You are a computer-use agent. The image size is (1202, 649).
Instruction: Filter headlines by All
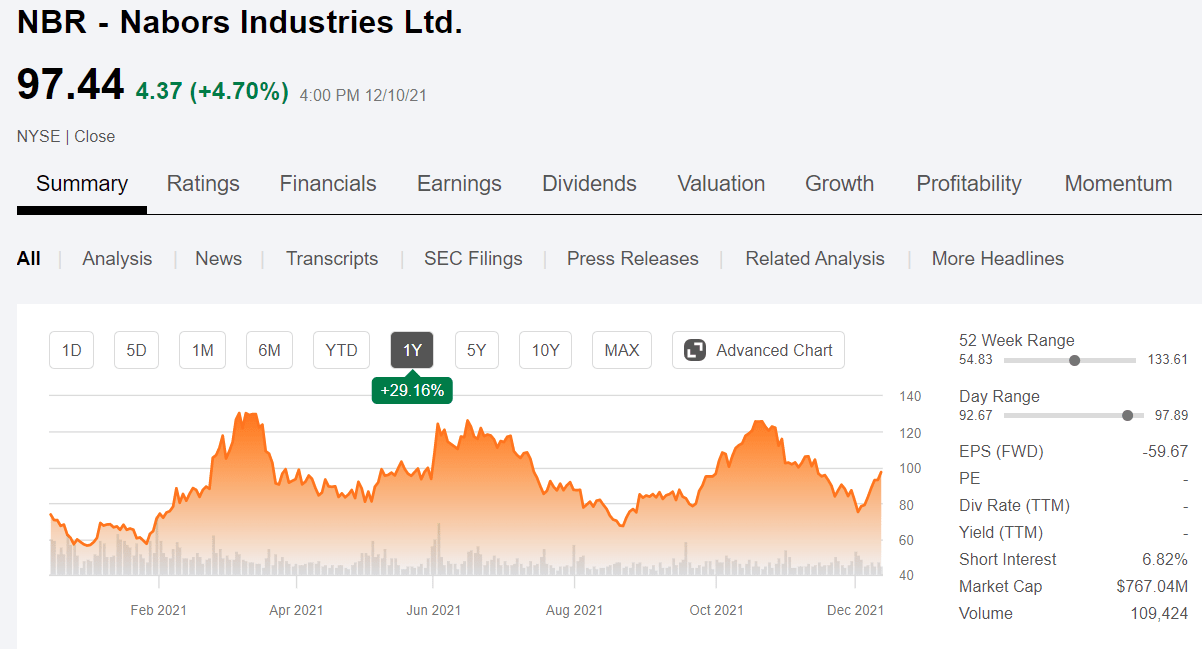pos(29,259)
